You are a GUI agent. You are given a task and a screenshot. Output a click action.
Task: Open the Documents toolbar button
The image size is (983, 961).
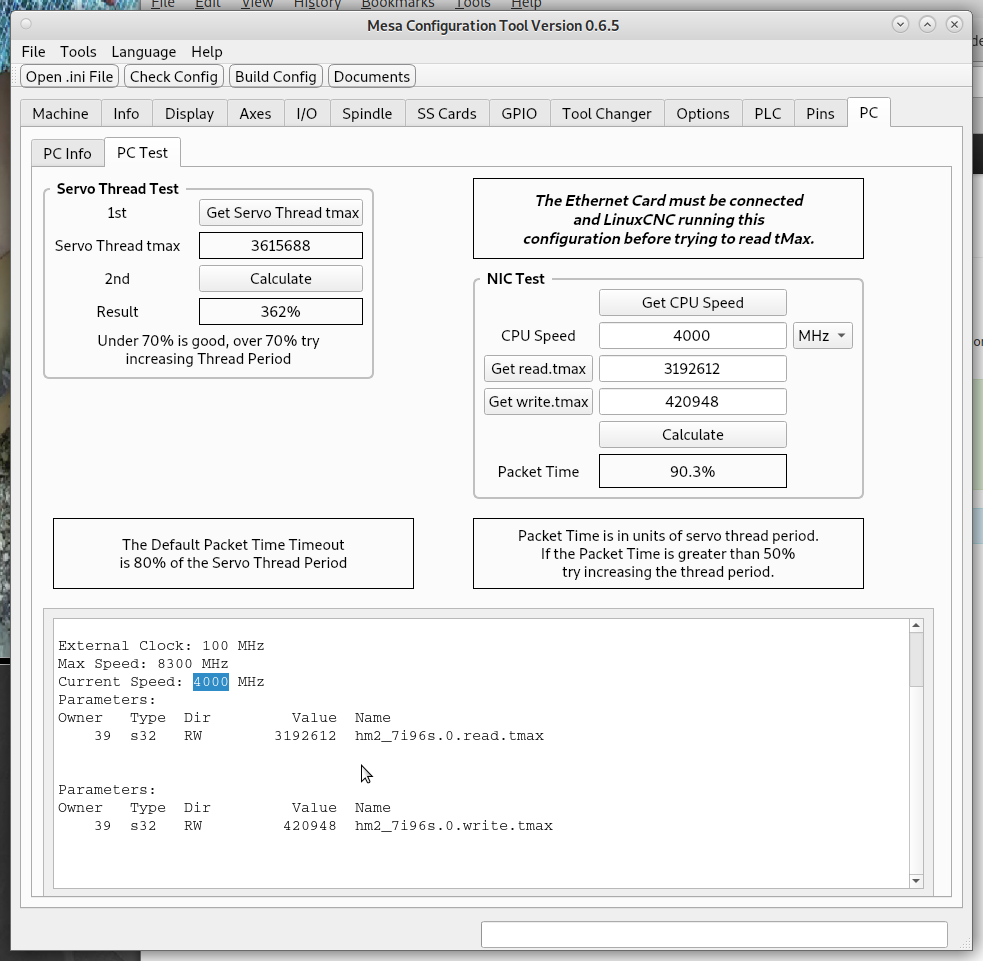click(x=372, y=76)
